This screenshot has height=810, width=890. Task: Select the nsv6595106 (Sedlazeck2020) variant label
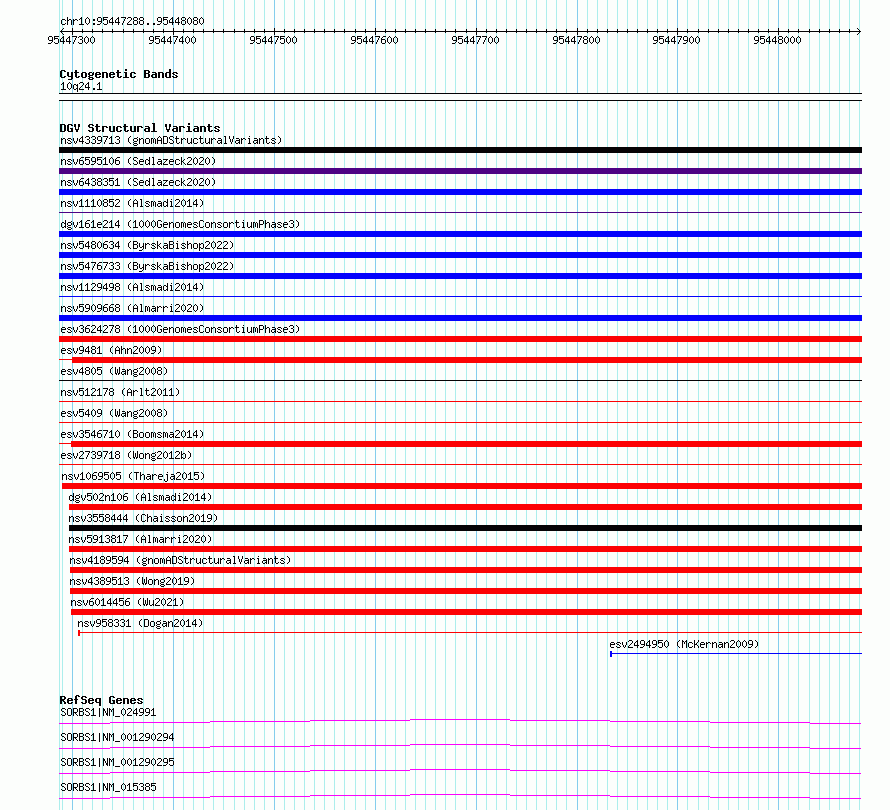[138, 161]
